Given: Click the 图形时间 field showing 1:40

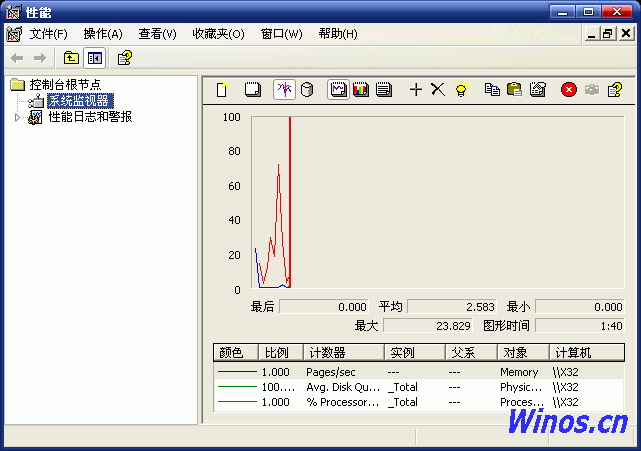Looking at the screenshot, I should point(580,326).
